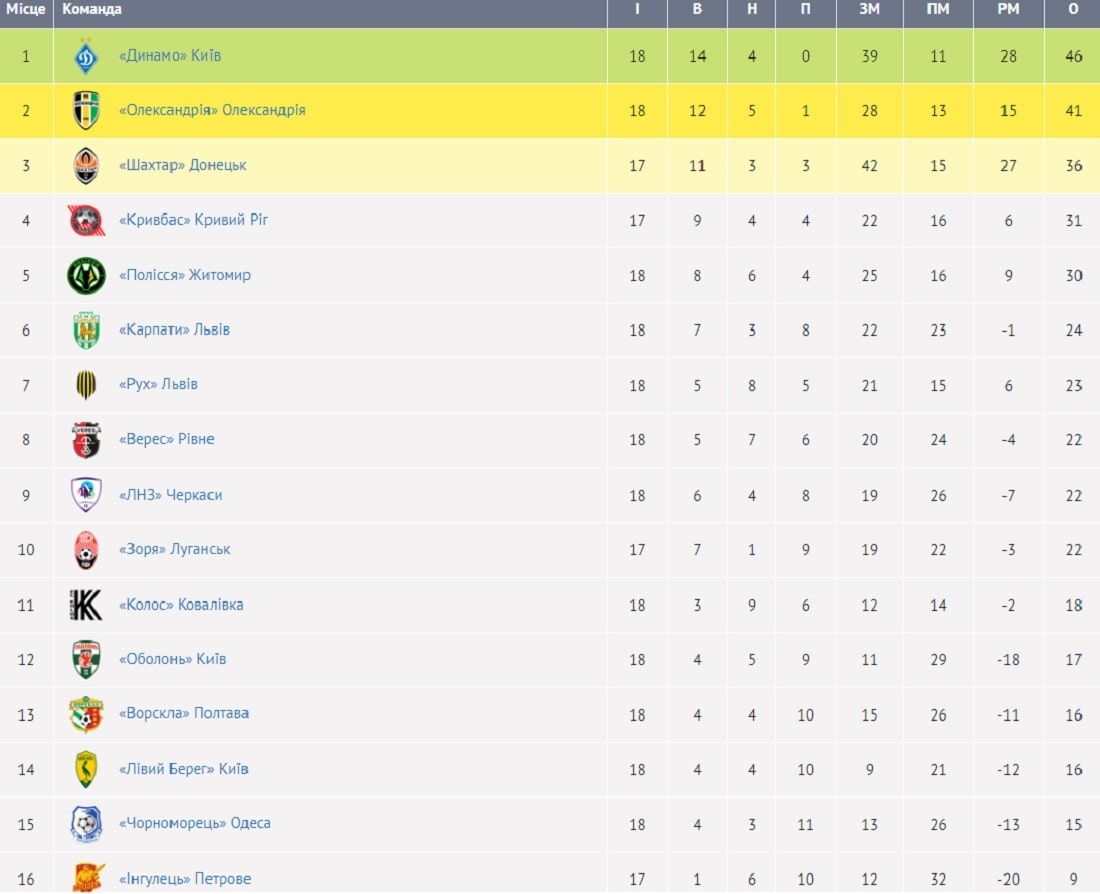Click the Команда column header
The width and height of the screenshot is (1100, 894).
tap(92, 9)
